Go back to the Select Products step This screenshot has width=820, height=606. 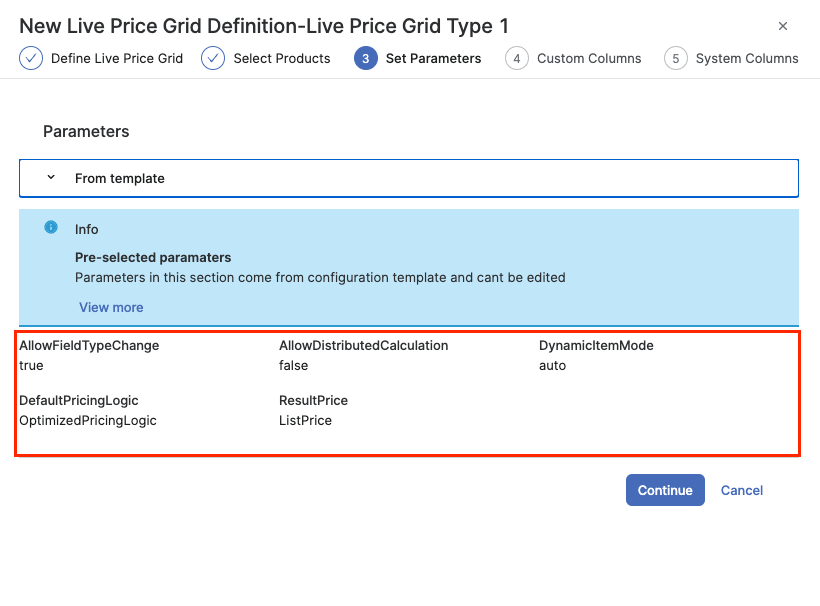click(x=282, y=59)
